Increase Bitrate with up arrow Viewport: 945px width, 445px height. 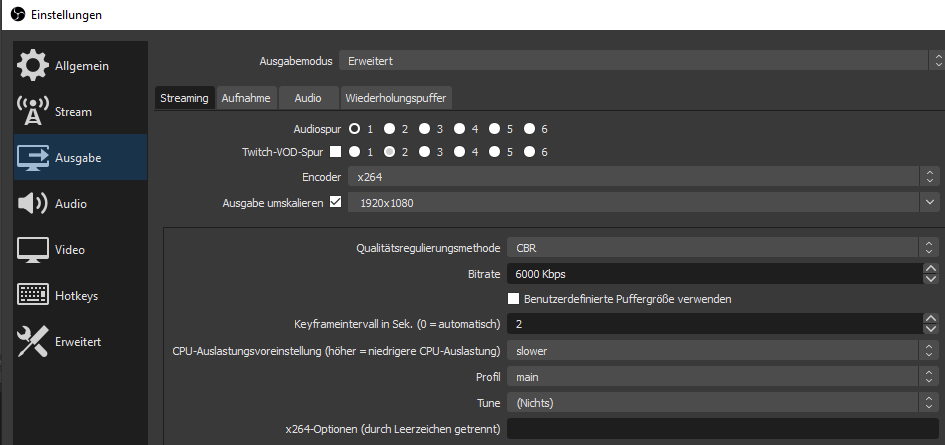tap(931, 268)
